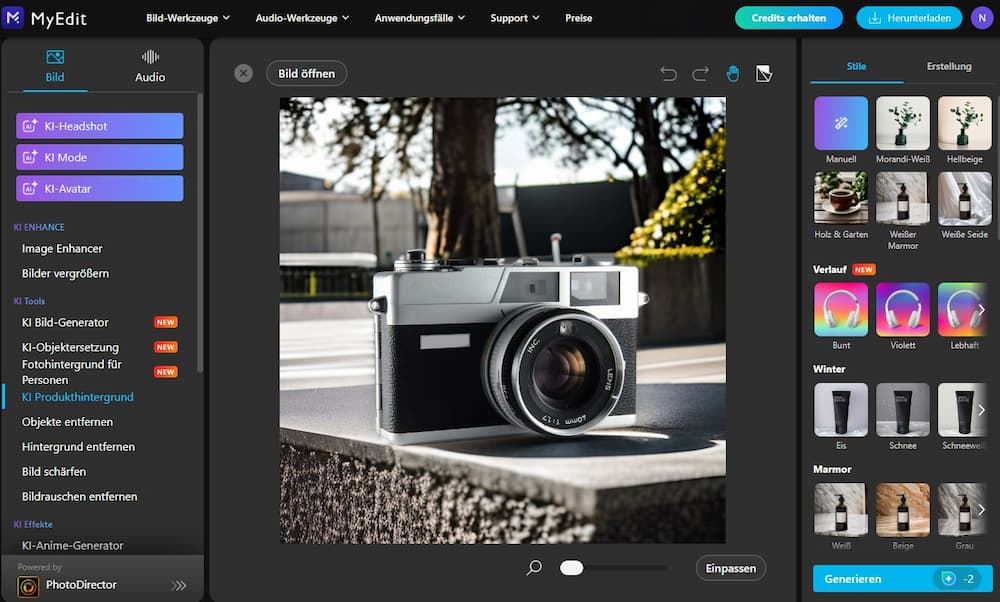This screenshot has width=1000, height=602.
Task: Switch to the Erstellung tab
Action: [x=949, y=67]
